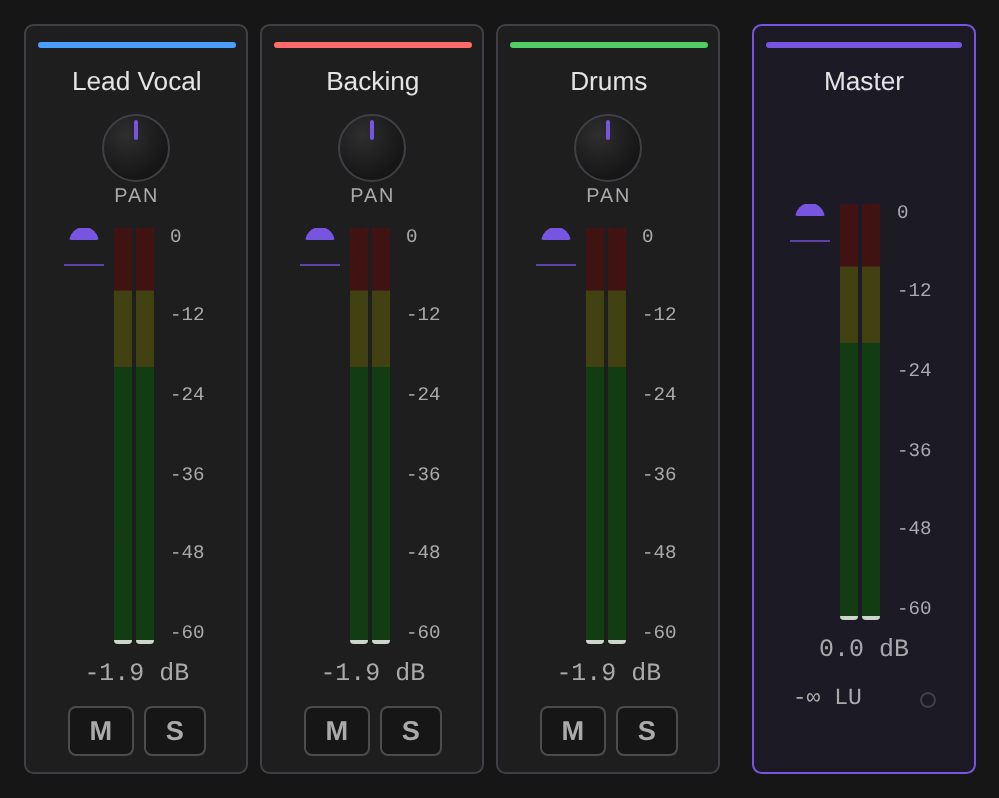This screenshot has width=999, height=798.
Task: Mute the Drums channel
Action: [573, 730]
